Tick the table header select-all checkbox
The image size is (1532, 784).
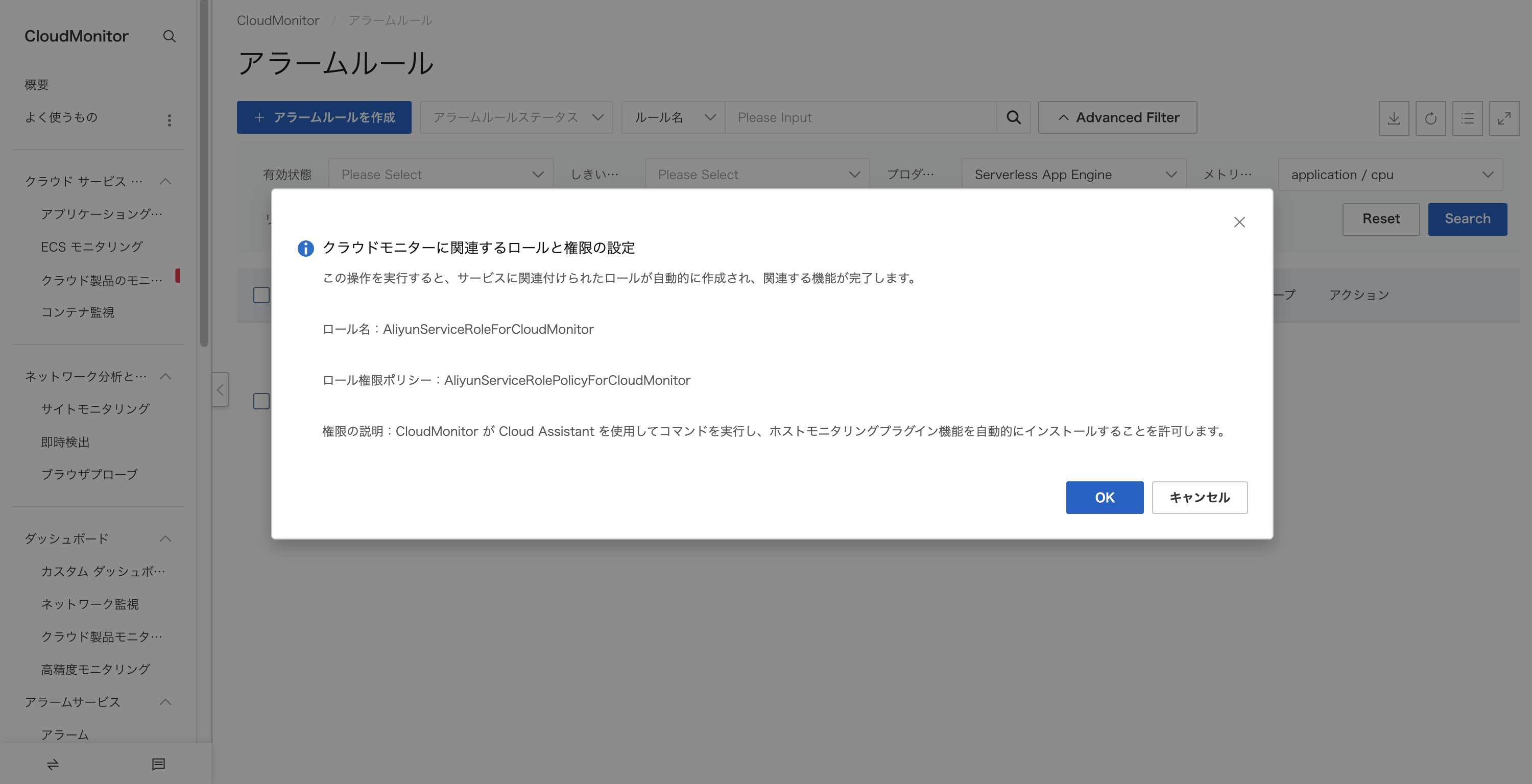(261, 295)
